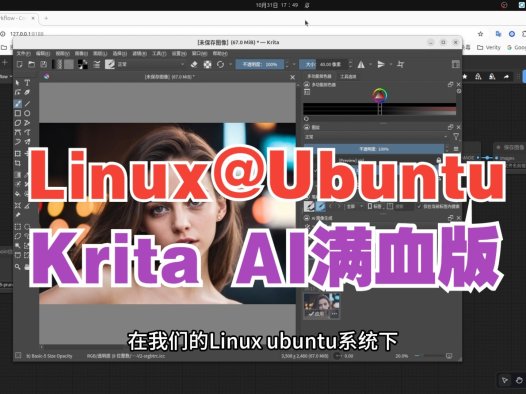Select the Ellipse tool
Screen dimensions: 526x394
click(27, 113)
